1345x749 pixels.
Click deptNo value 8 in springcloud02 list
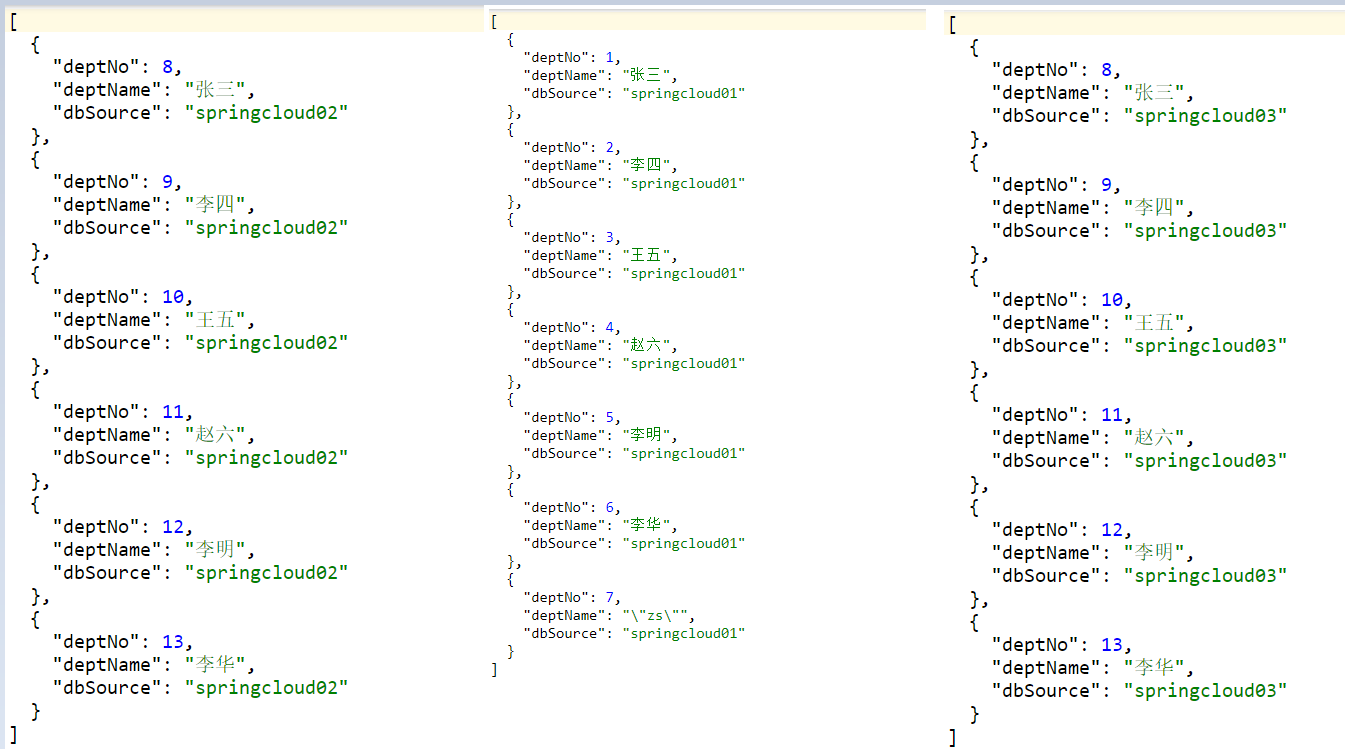(167, 67)
